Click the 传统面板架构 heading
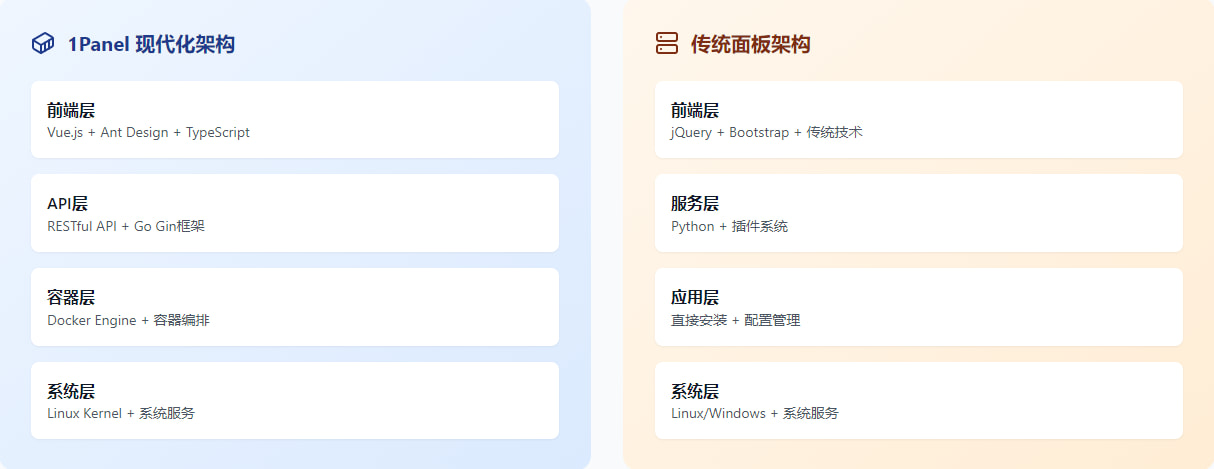Image resolution: width=1214 pixels, height=469 pixels. (750, 44)
